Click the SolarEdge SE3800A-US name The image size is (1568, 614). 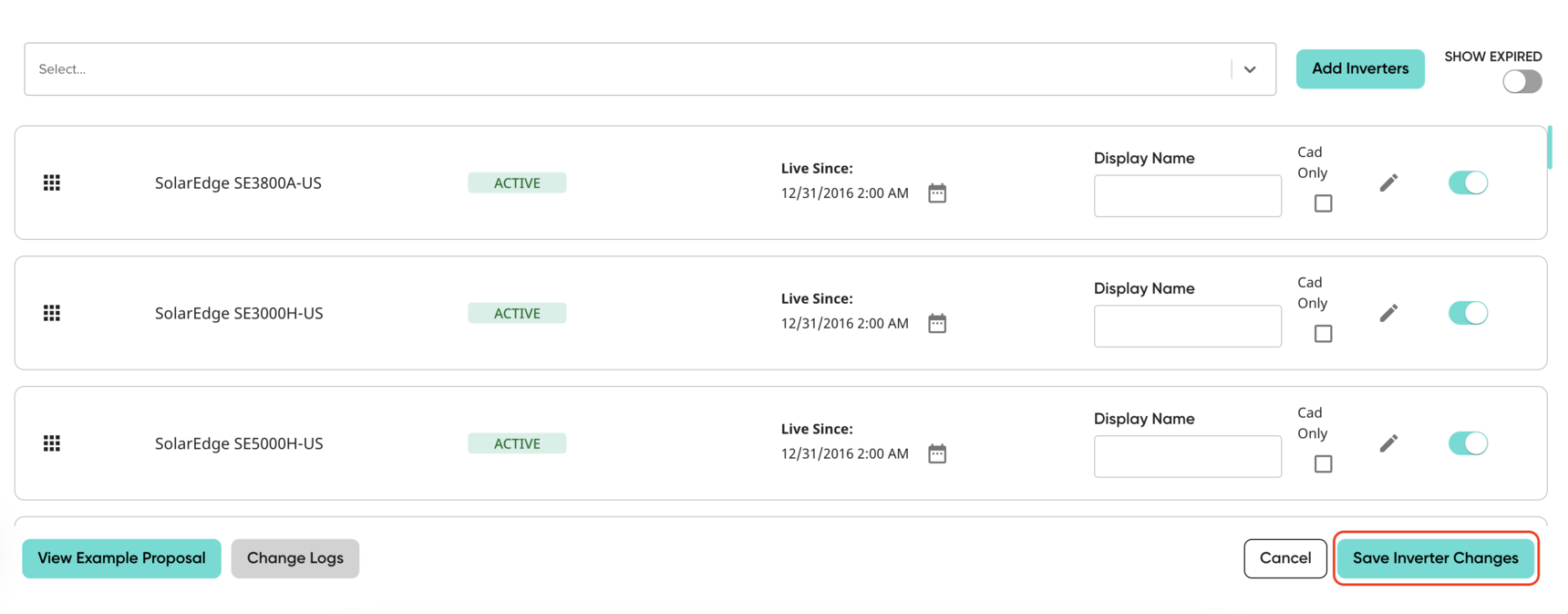(x=238, y=182)
